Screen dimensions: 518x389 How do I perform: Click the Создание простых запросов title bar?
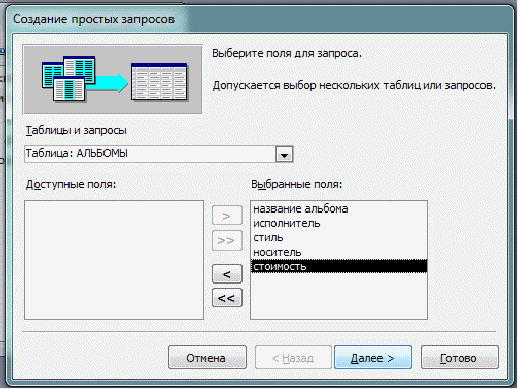(260, 19)
